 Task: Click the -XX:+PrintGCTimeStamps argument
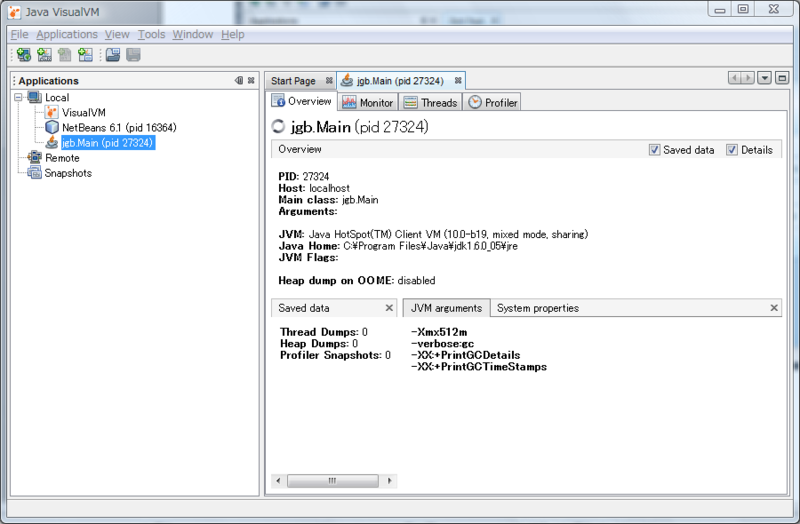479,367
